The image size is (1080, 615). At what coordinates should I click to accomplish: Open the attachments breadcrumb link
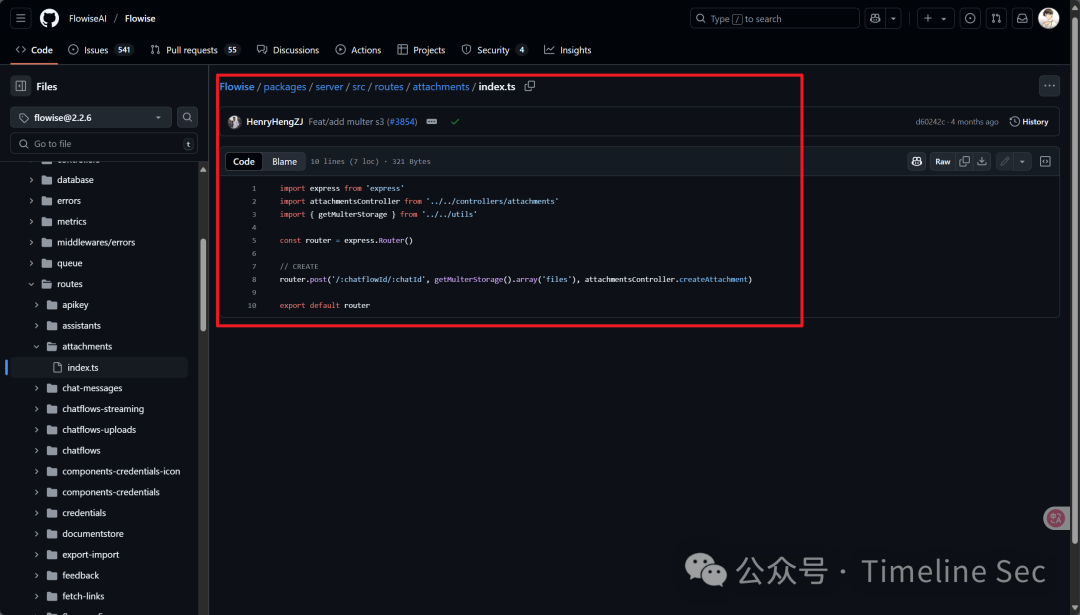tap(441, 87)
